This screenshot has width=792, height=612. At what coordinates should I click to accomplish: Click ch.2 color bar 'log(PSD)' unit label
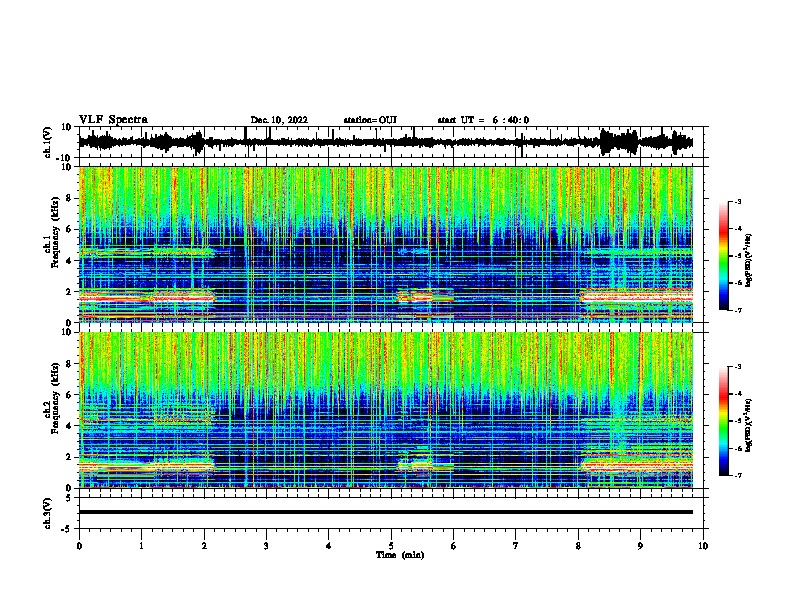pyautogui.click(x=749, y=425)
